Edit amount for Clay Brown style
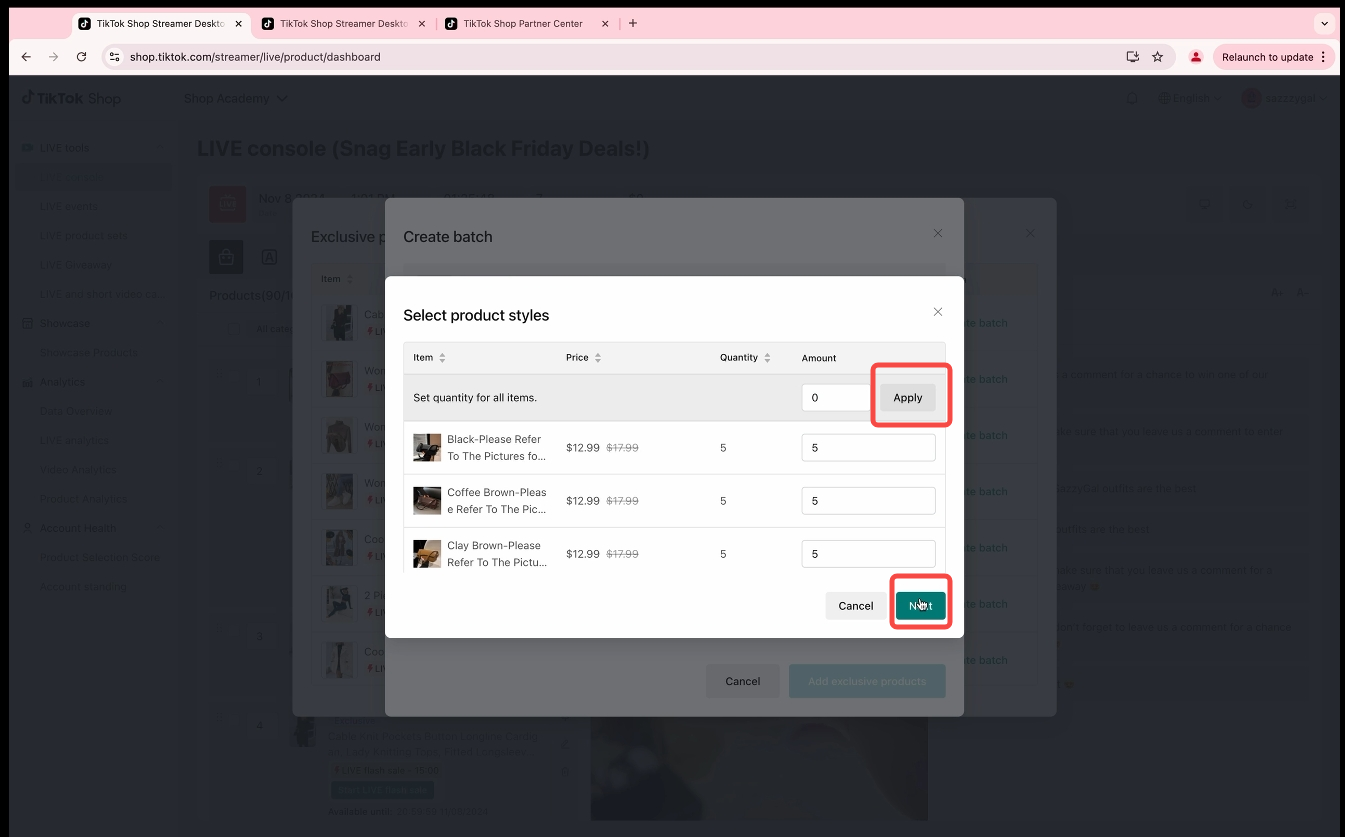The height and width of the screenshot is (837, 1345). point(867,554)
